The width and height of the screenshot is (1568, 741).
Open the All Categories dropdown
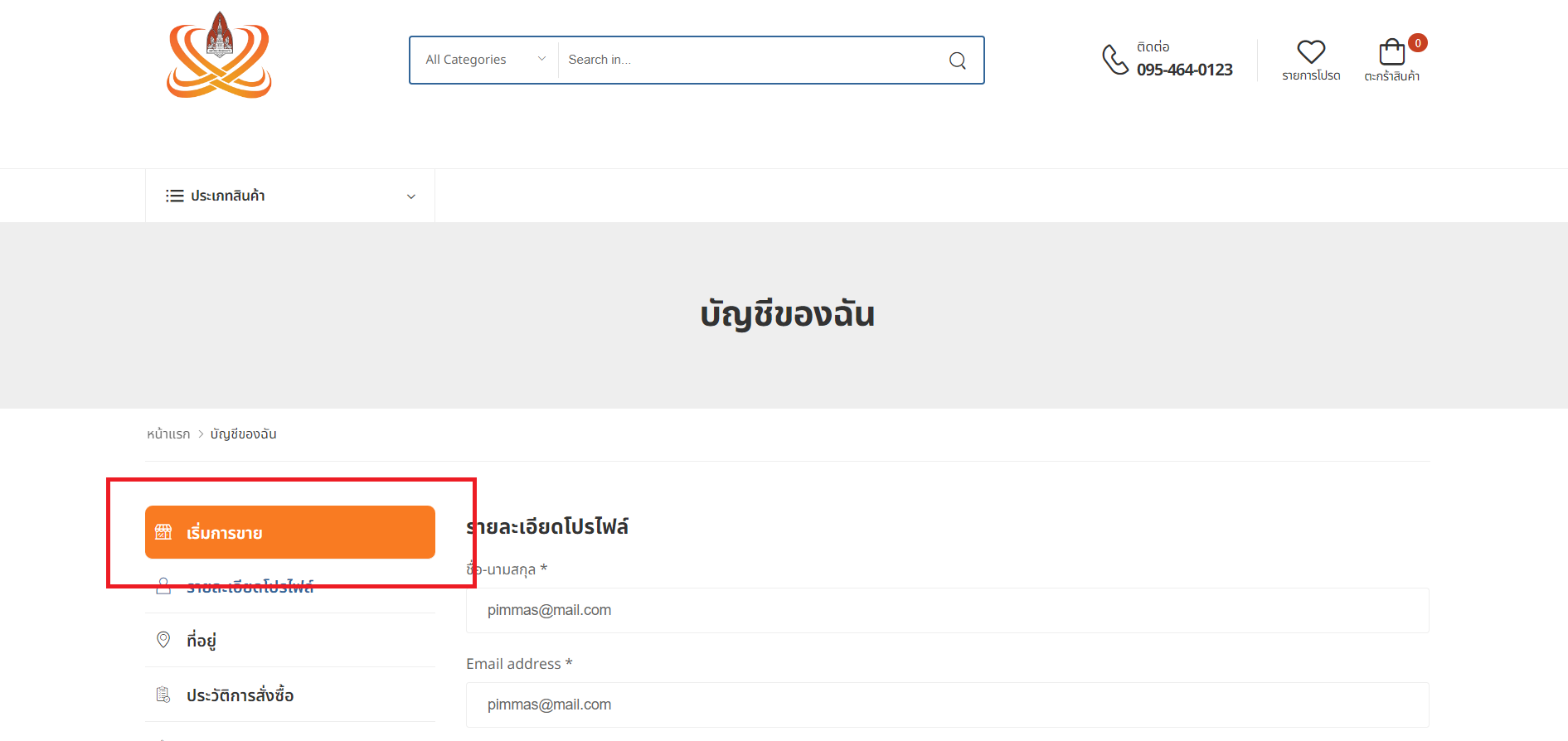484,60
